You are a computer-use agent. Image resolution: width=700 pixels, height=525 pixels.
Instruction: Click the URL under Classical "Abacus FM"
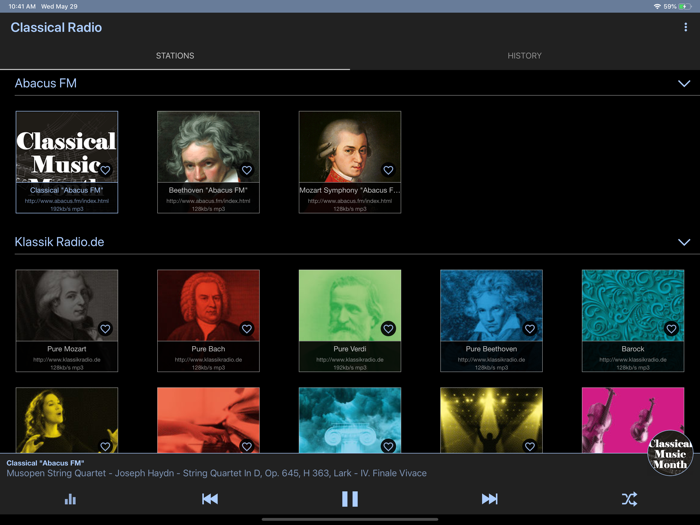click(67, 201)
